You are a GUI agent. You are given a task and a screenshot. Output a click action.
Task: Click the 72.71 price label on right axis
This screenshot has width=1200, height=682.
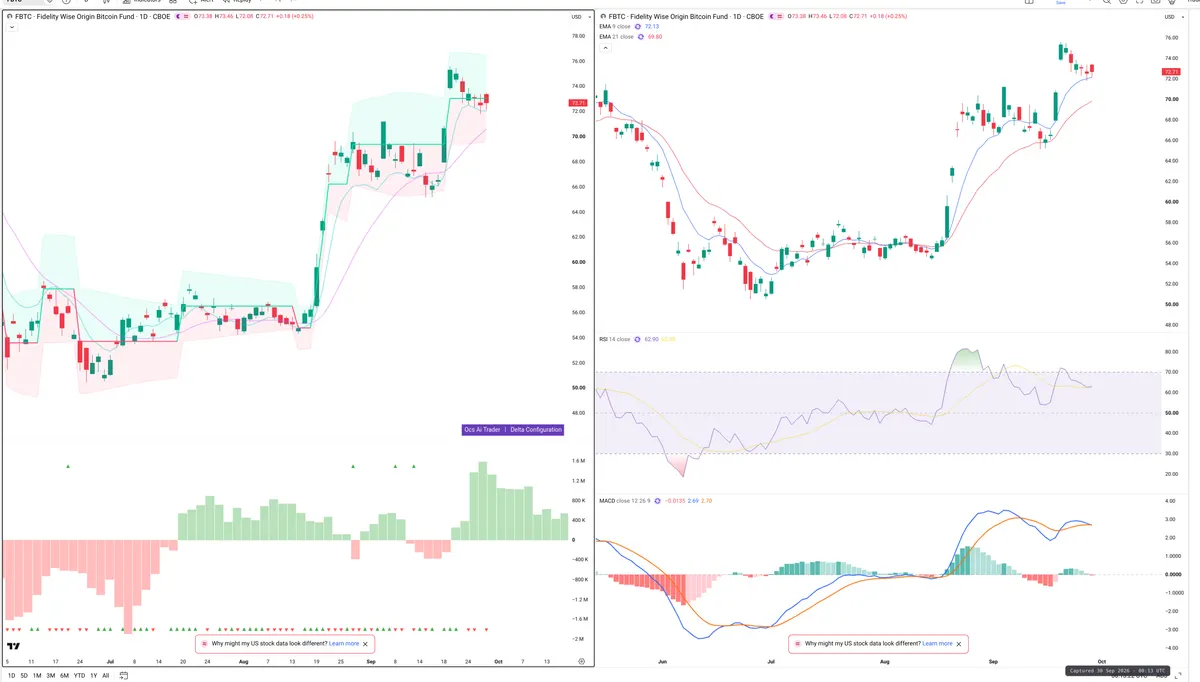pos(1172,72)
